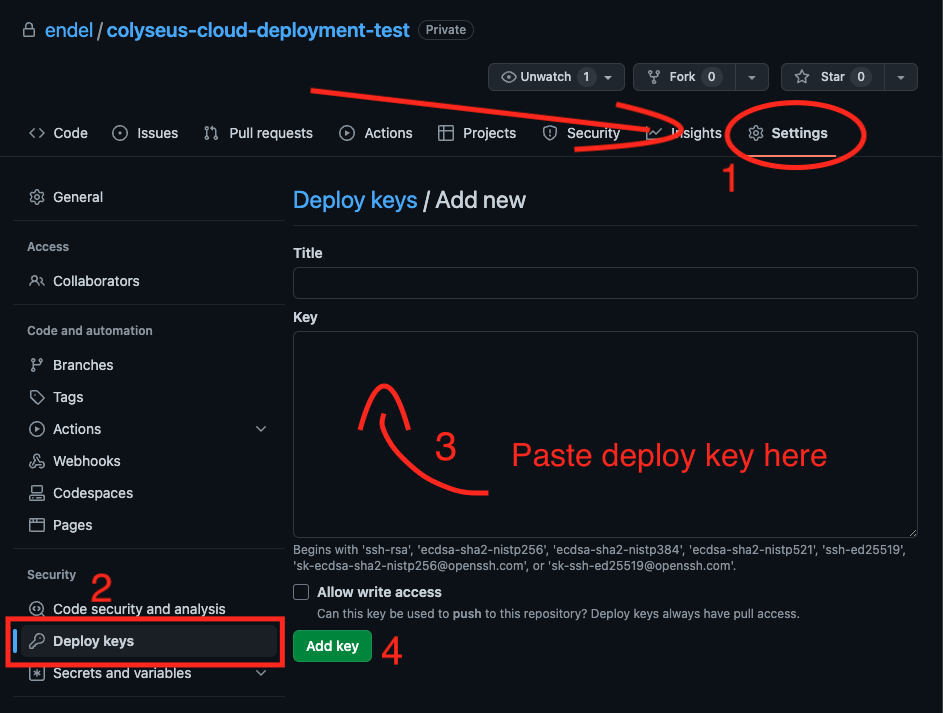Switch to the Code tab

pyautogui.click(x=58, y=133)
